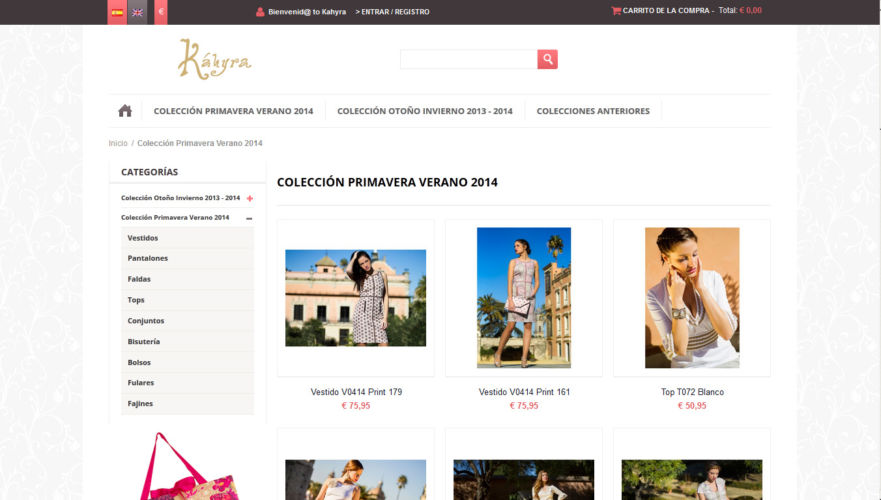
Task: Click Entrar / Registro link
Action: tap(392, 12)
